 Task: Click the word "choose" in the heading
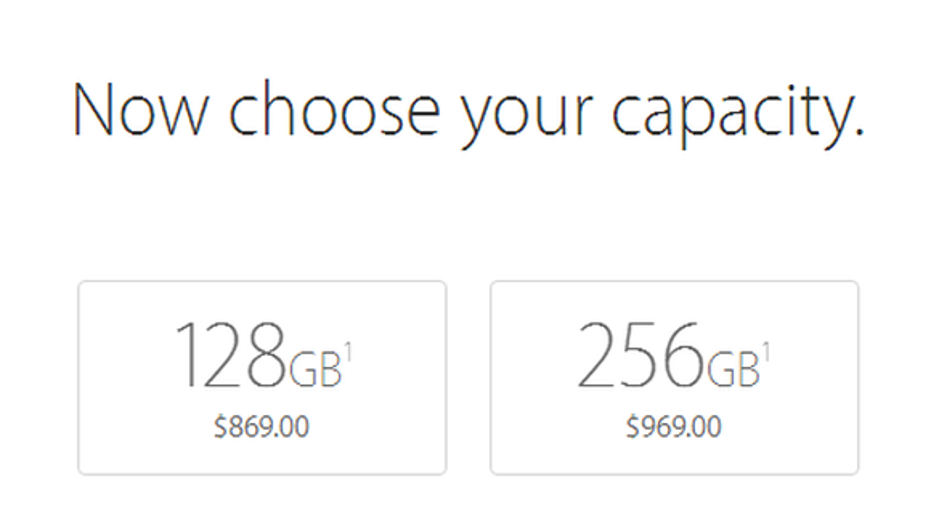(x=334, y=109)
